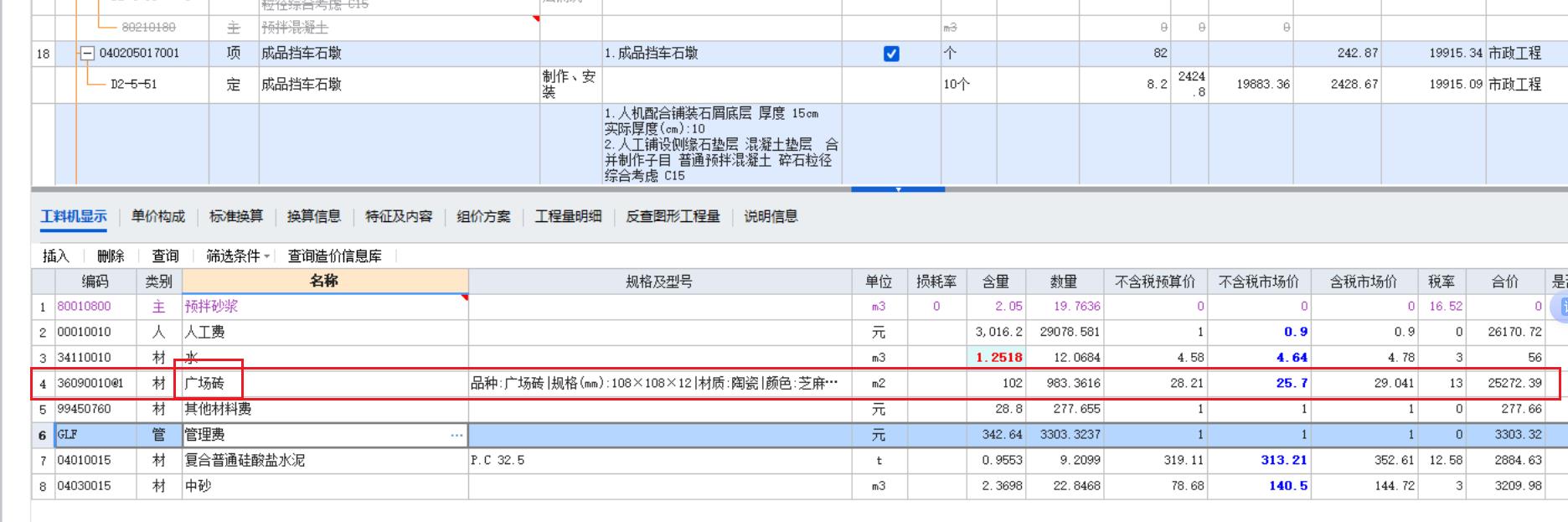Click the 查询 button
The width and height of the screenshot is (1568, 522).
(x=165, y=256)
